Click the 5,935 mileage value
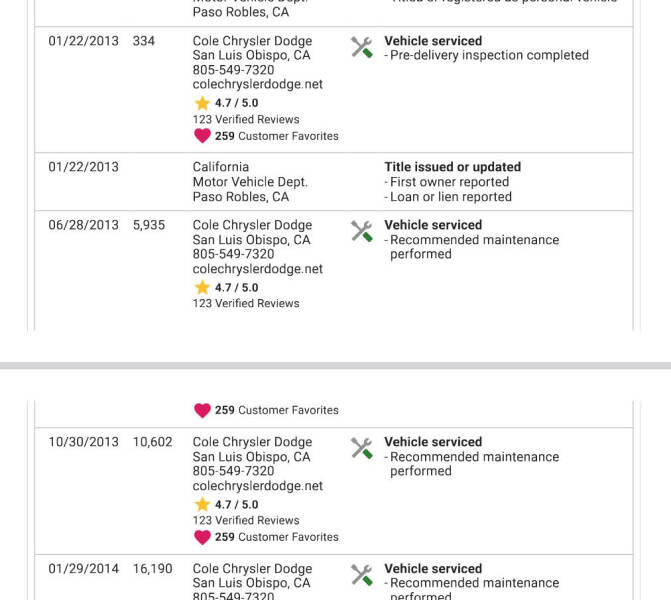This screenshot has height=600, width=671. [x=149, y=225]
